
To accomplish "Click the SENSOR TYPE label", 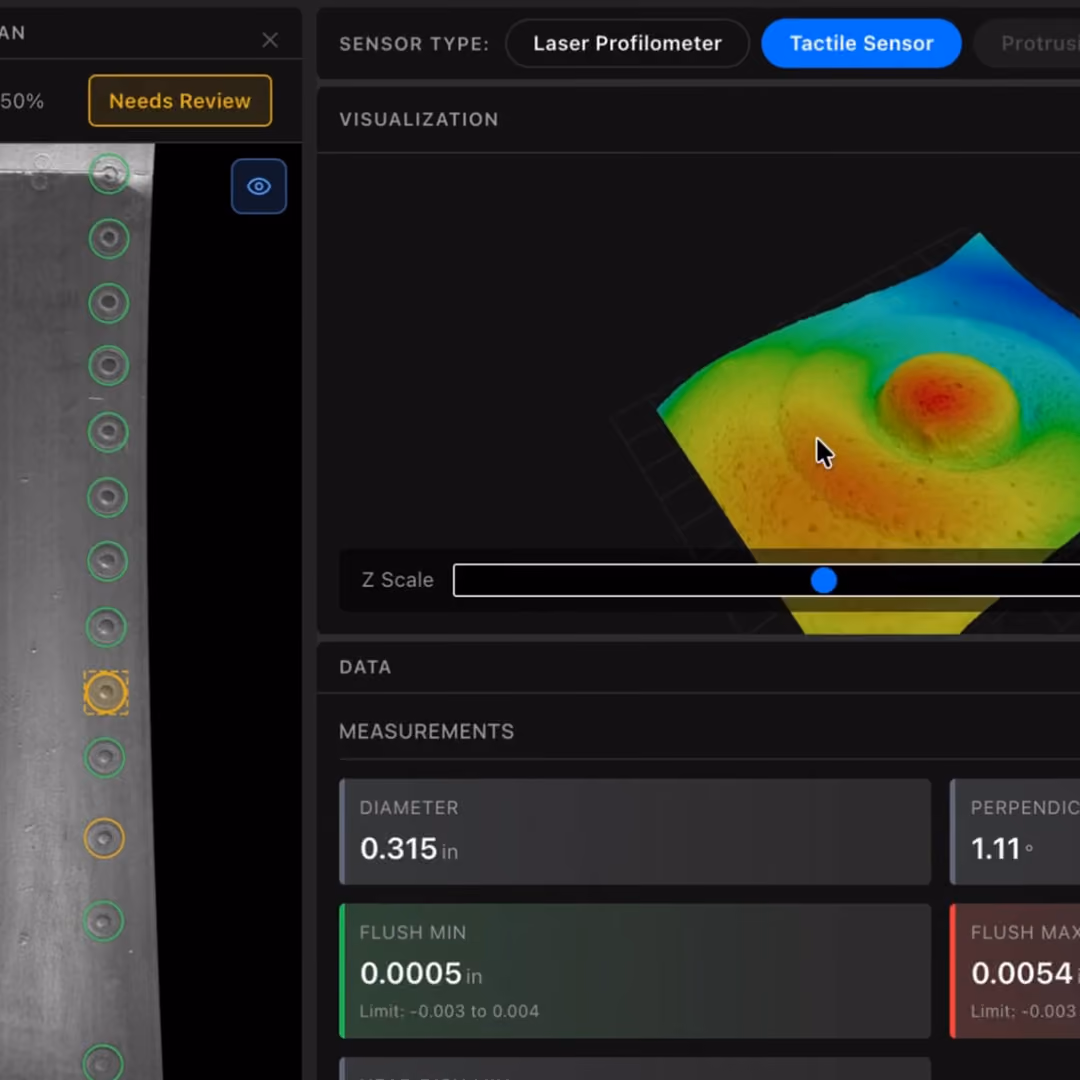I will [x=414, y=44].
